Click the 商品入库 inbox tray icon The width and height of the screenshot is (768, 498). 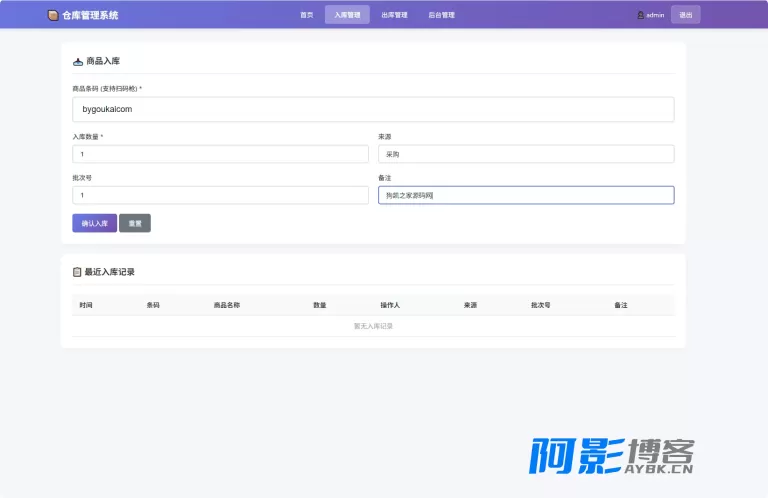[x=78, y=62]
